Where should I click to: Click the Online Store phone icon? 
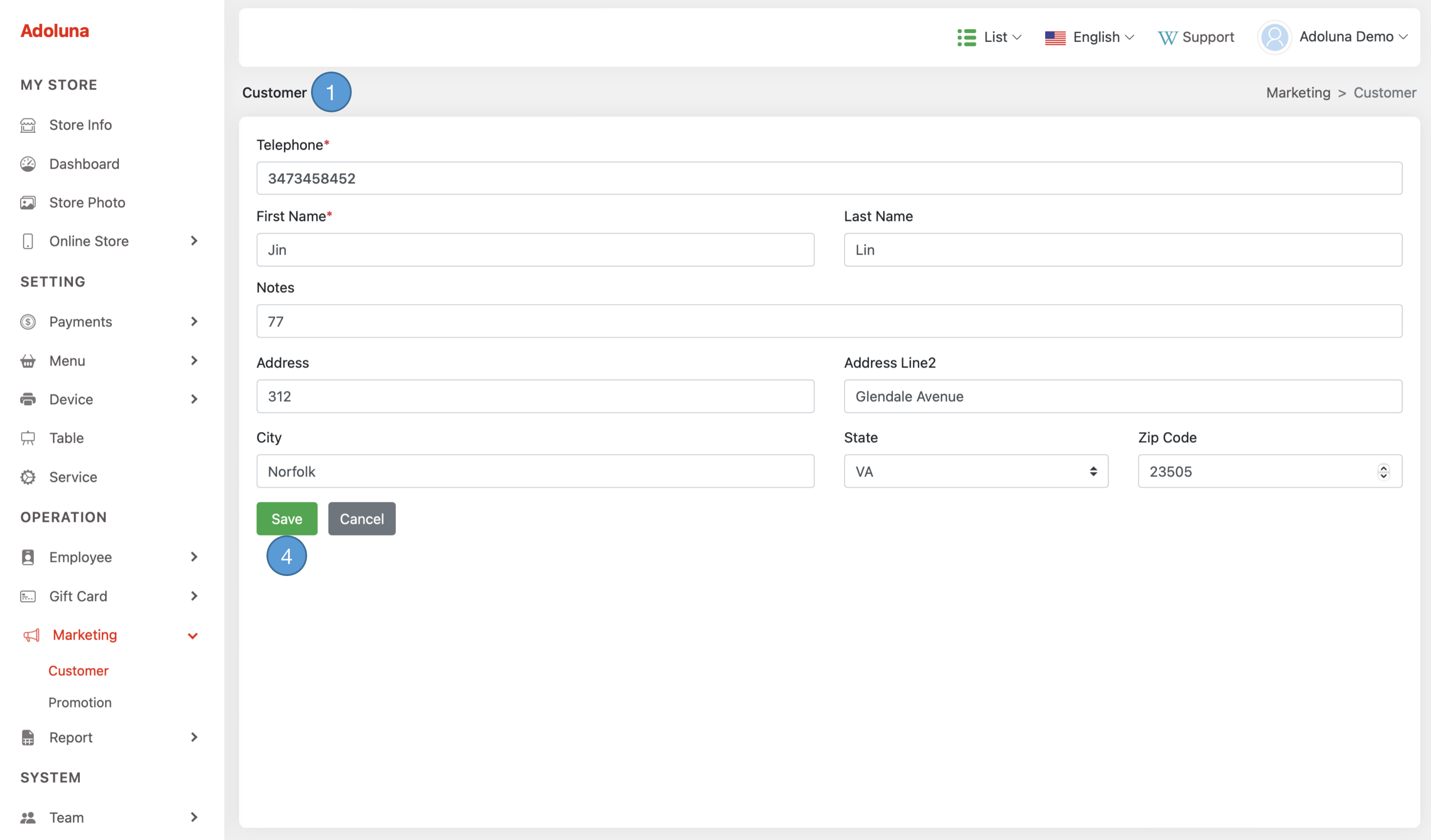click(28, 241)
